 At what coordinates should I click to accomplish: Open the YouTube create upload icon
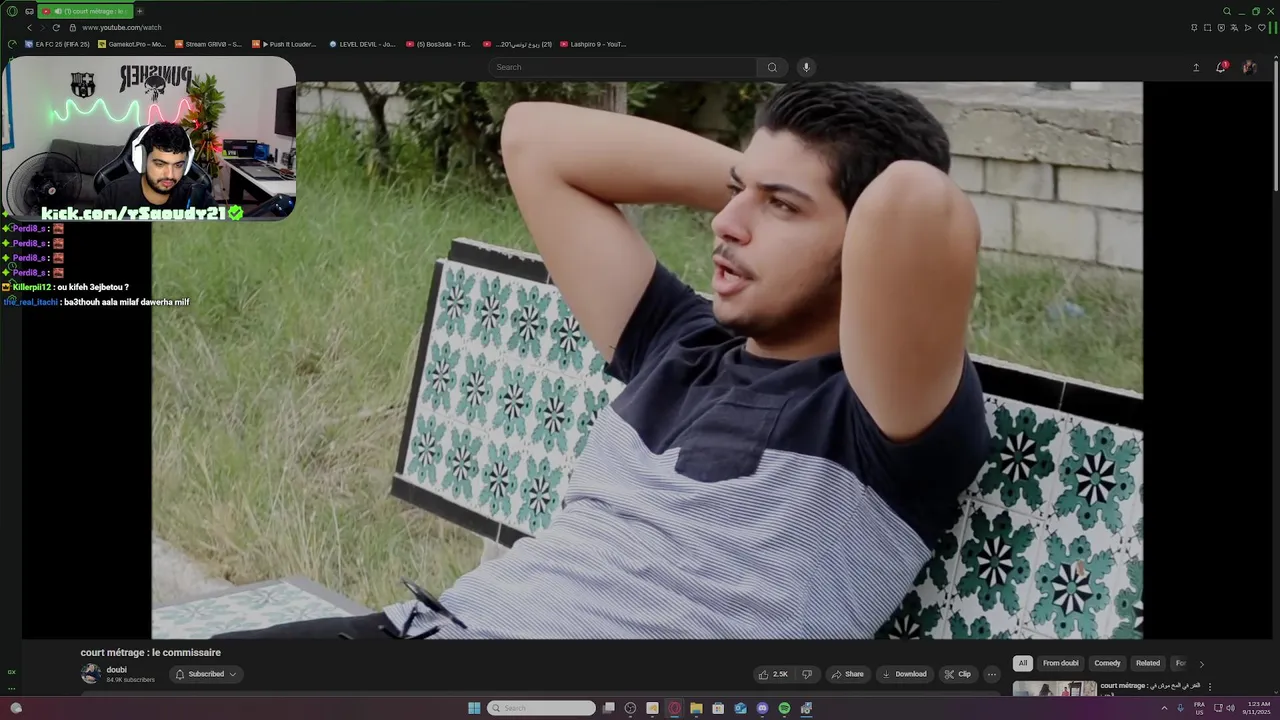point(1196,67)
